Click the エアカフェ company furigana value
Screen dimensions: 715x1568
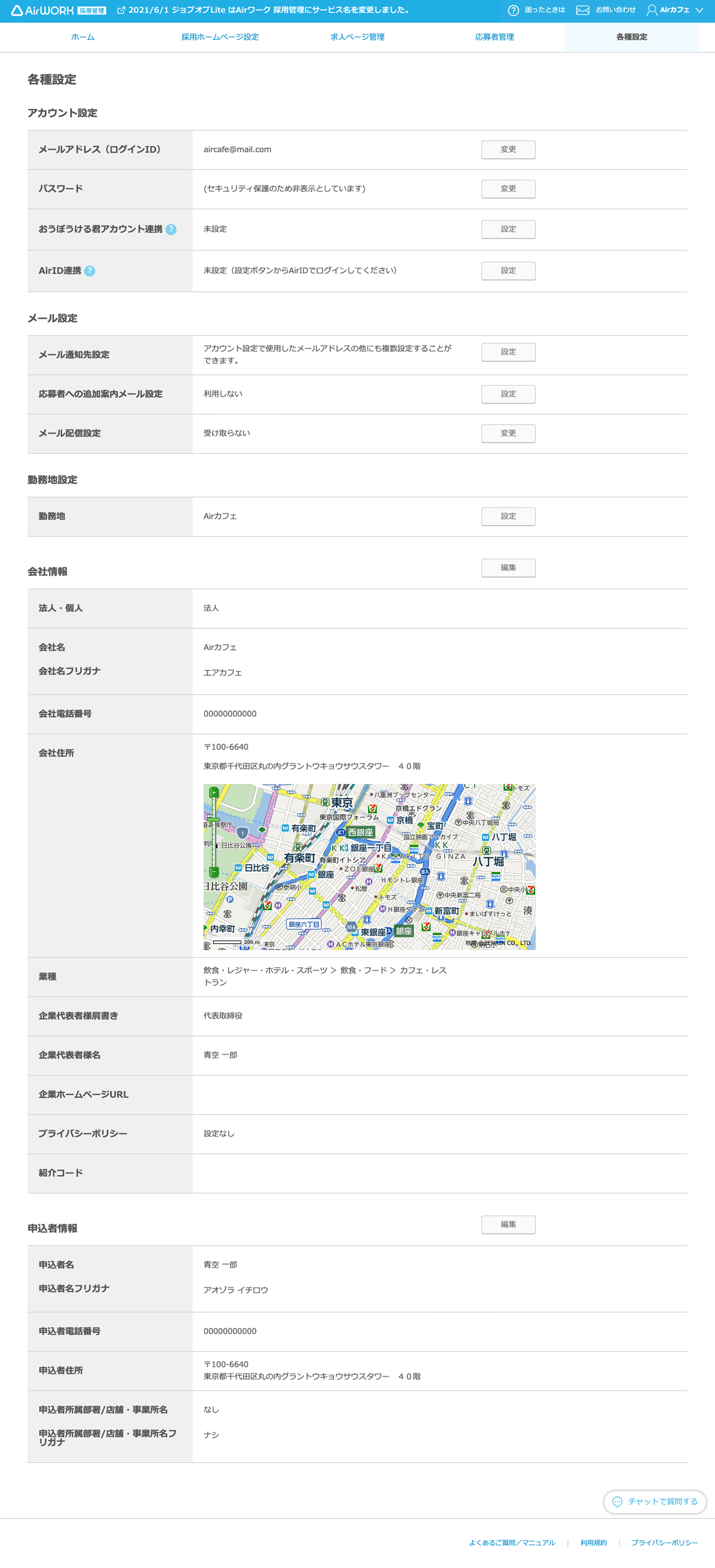pyautogui.click(x=223, y=673)
